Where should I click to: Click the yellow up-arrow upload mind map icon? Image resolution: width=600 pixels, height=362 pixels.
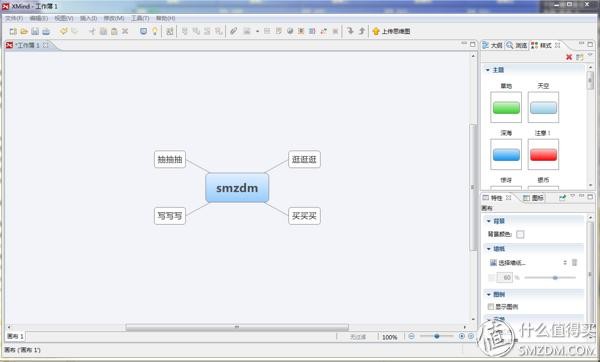click(376, 31)
